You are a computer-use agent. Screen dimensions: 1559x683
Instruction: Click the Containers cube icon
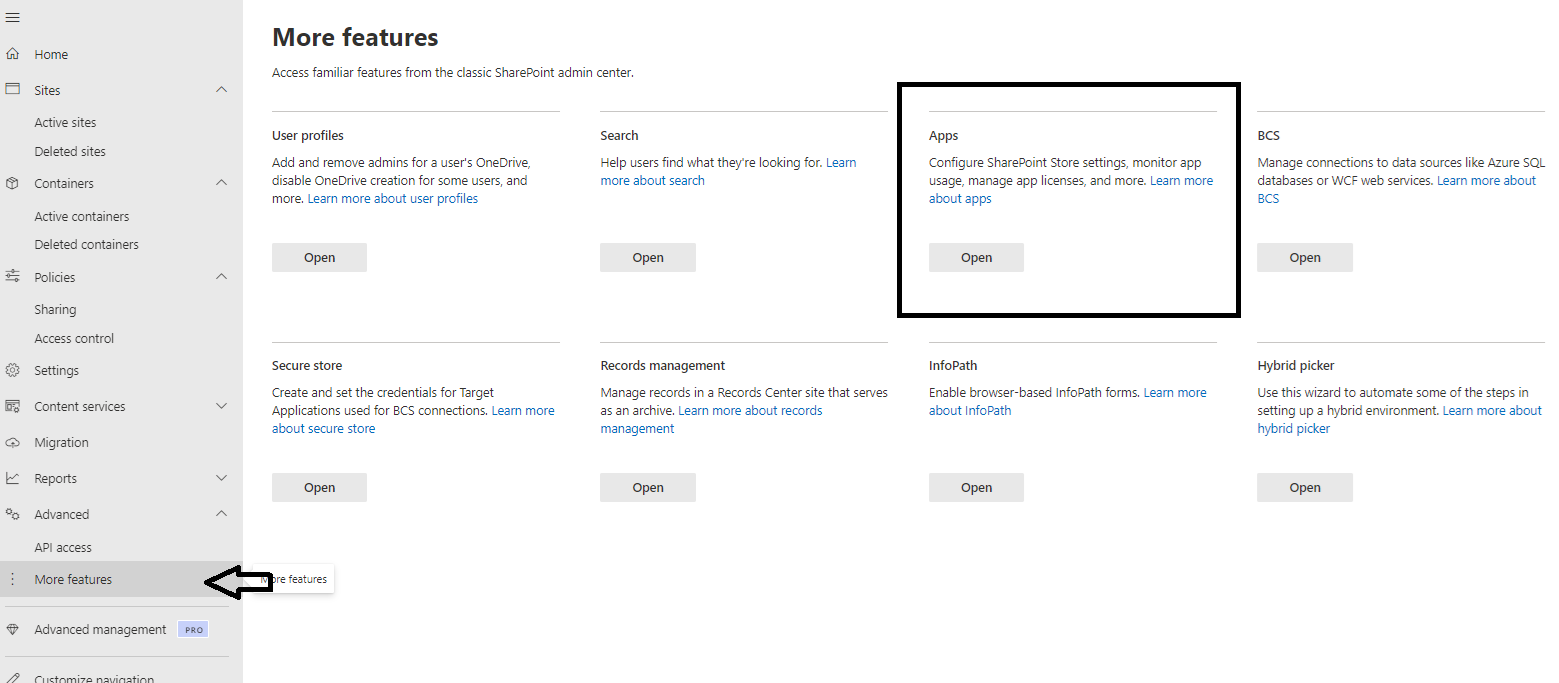13,183
